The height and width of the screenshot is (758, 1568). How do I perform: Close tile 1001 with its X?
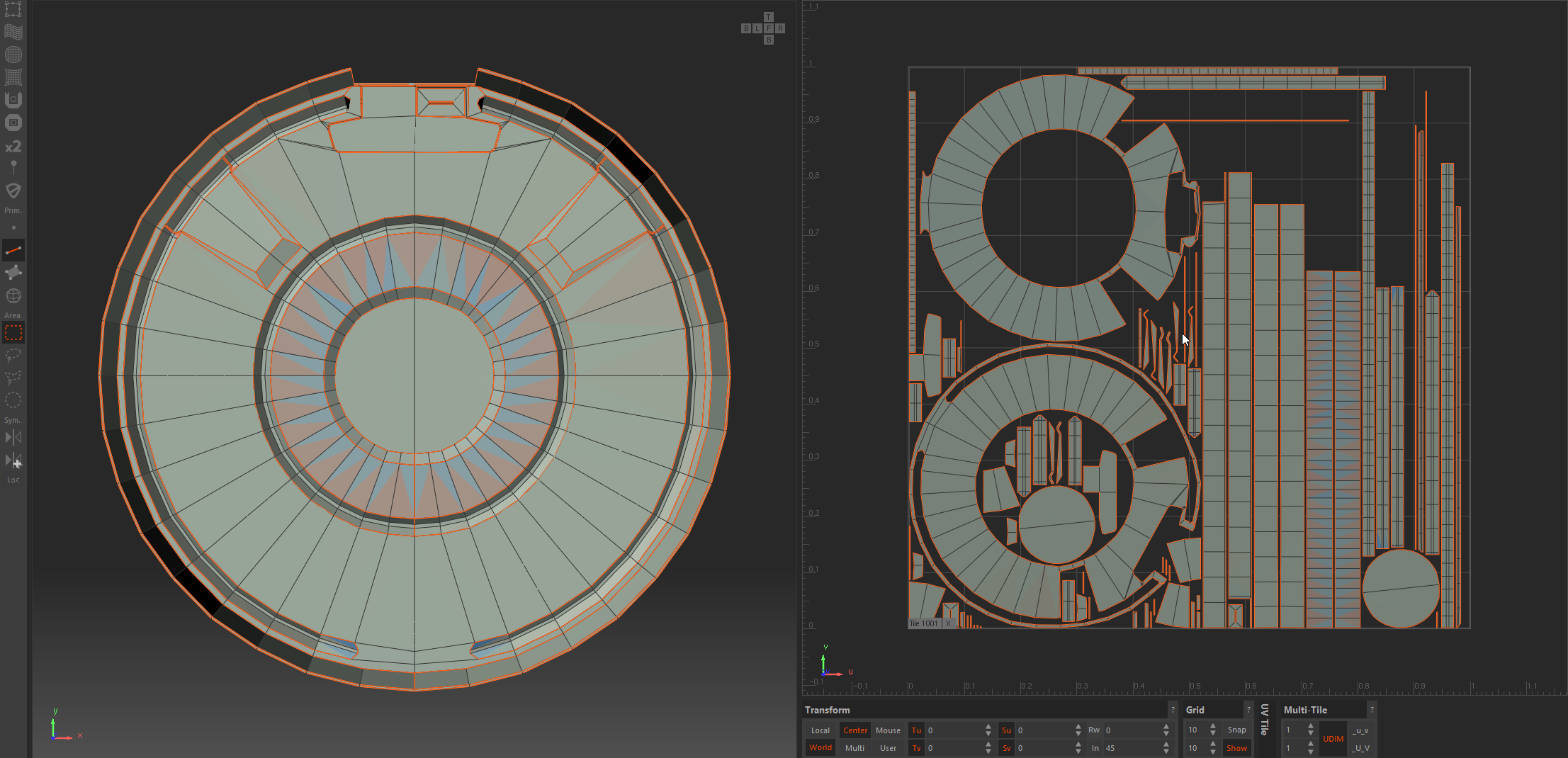point(948,623)
